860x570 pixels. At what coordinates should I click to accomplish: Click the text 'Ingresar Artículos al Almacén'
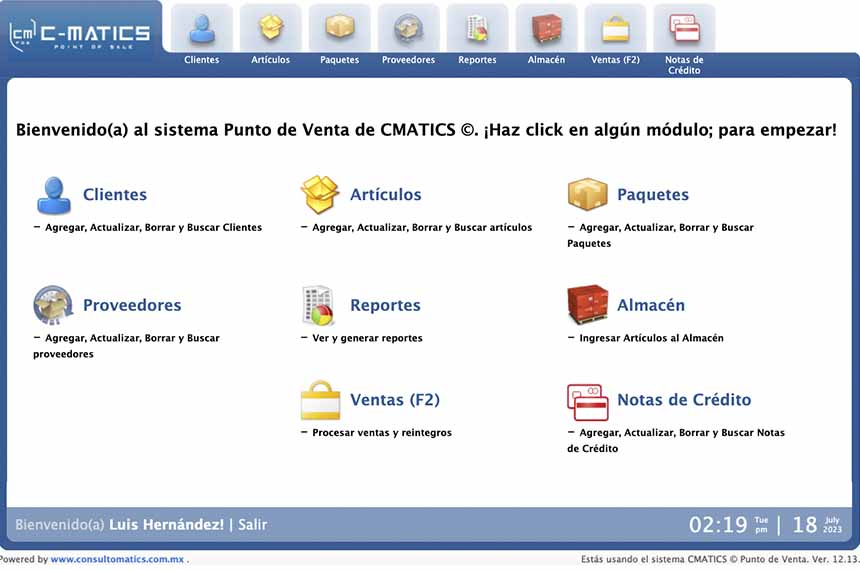coord(651,338)
